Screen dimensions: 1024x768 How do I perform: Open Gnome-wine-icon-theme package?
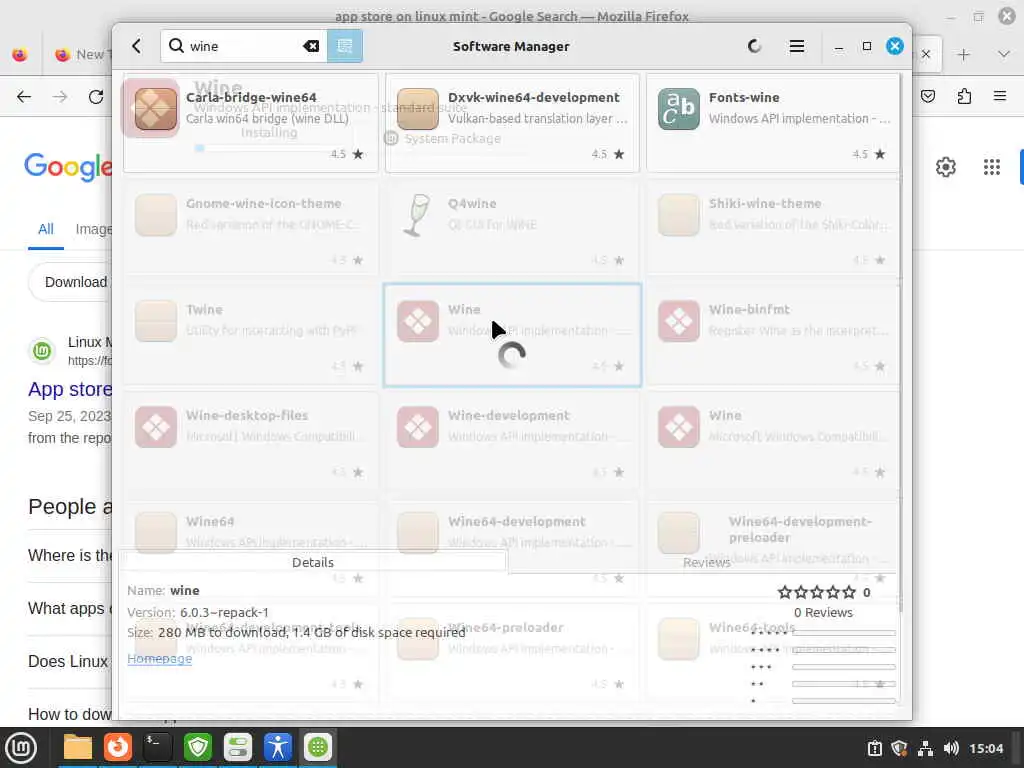pos(251,229)
